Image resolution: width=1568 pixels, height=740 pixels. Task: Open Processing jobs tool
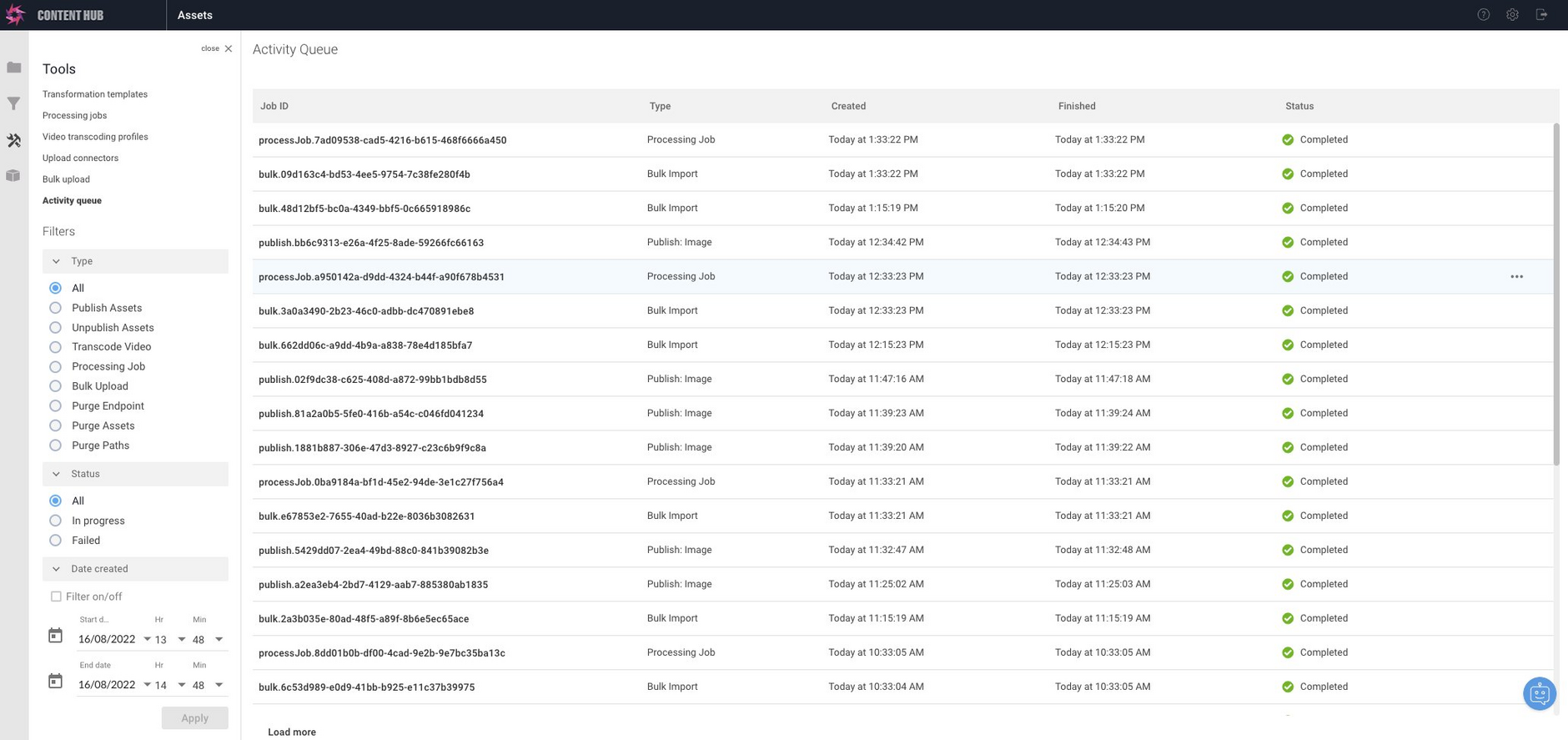point(75,116)
